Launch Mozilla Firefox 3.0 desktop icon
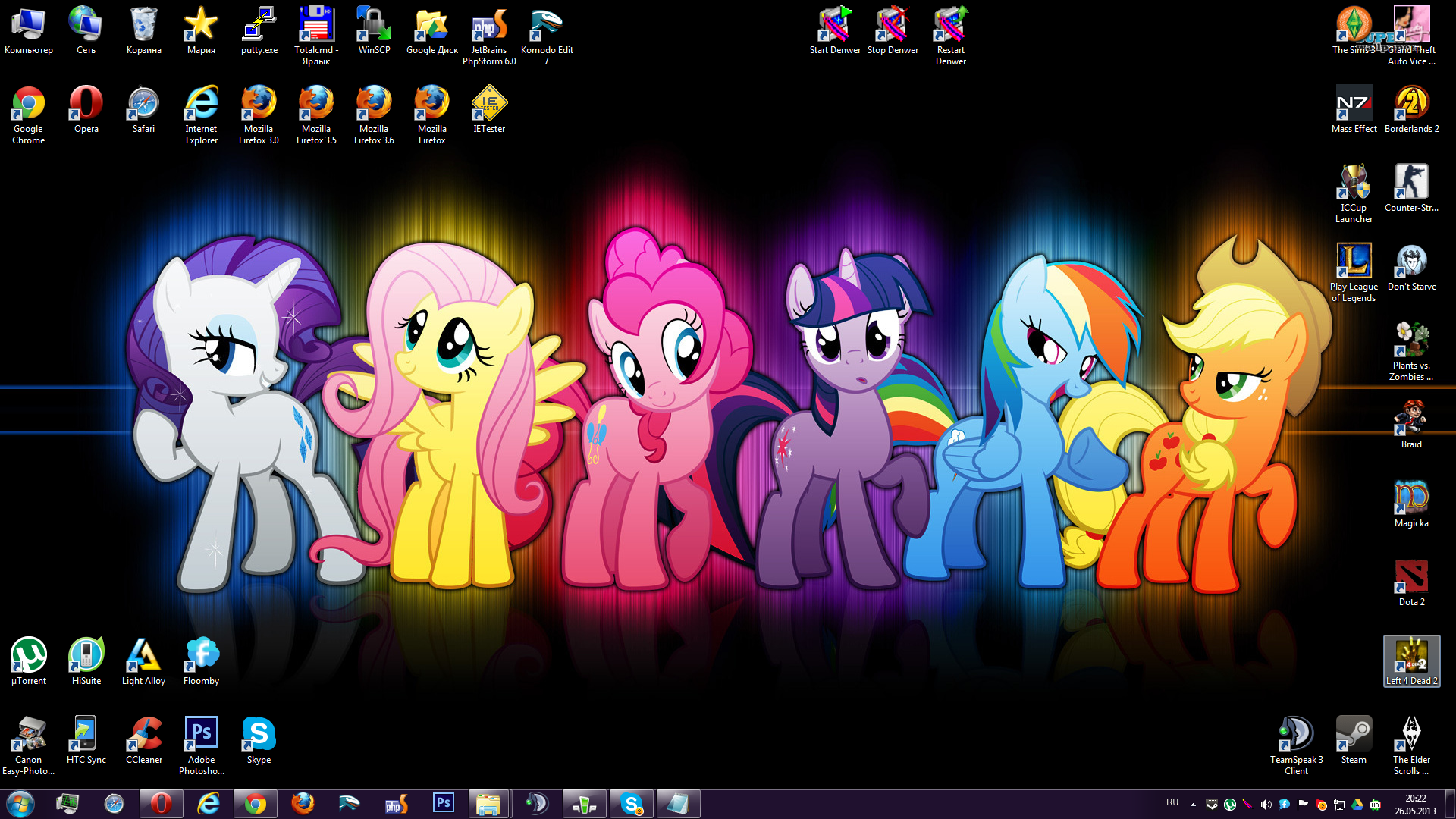 point(259,115)
